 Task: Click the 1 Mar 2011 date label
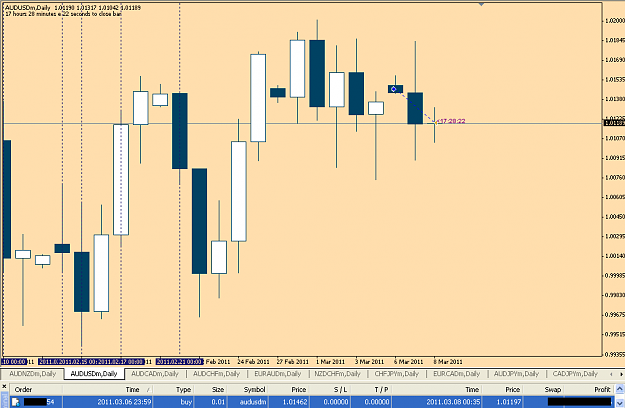330,362
